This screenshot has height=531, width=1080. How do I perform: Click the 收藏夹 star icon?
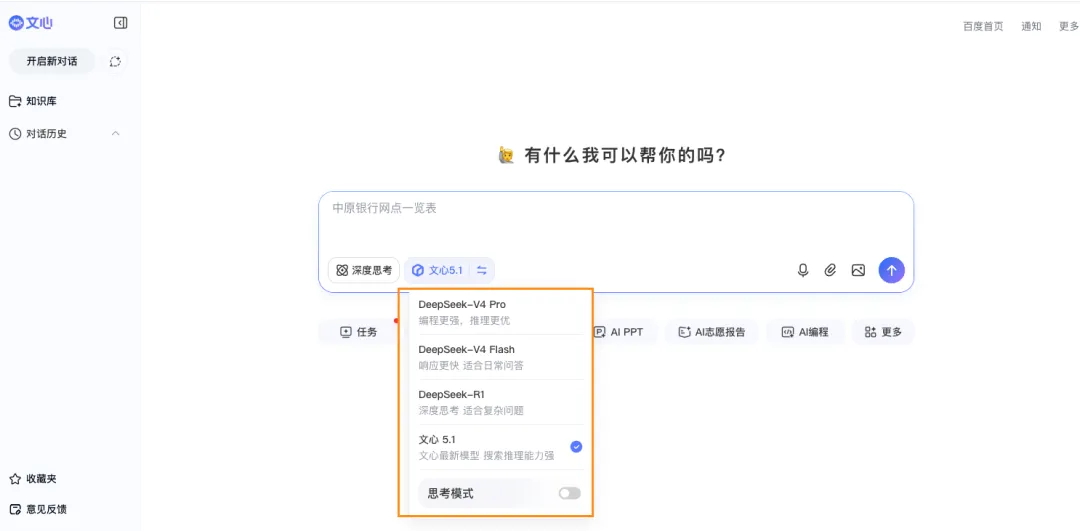coord(15,479)
